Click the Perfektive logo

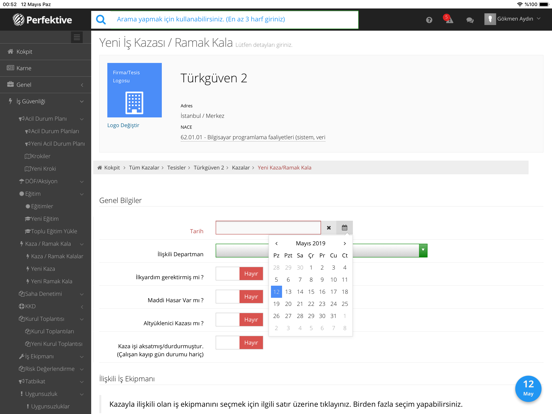42,20
